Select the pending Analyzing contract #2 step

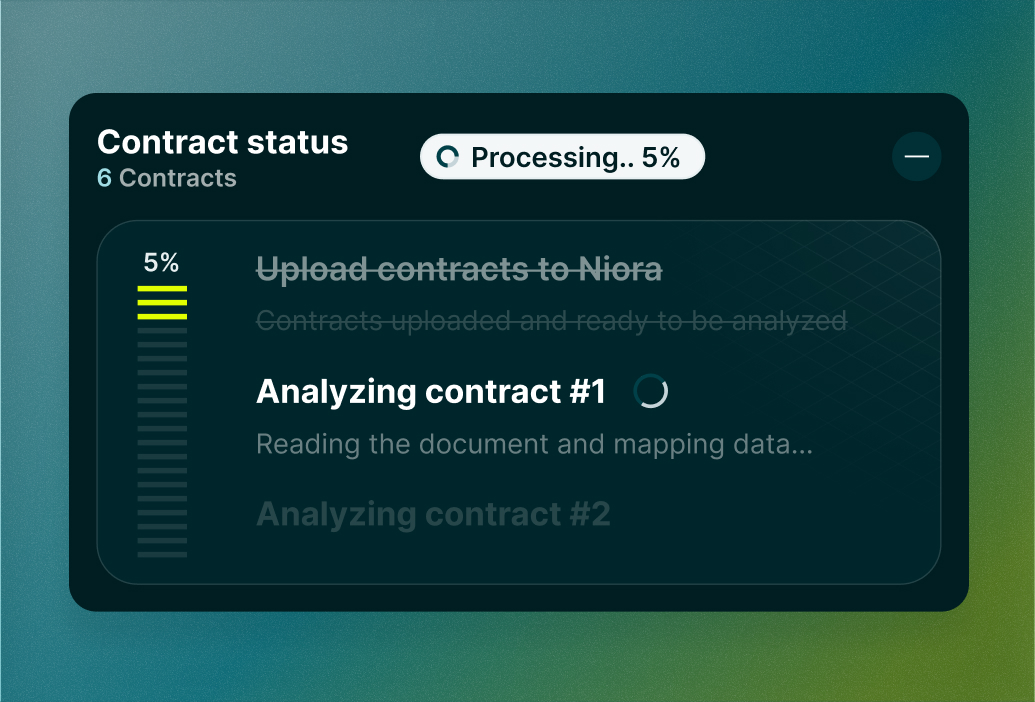[x=433, y=514]
